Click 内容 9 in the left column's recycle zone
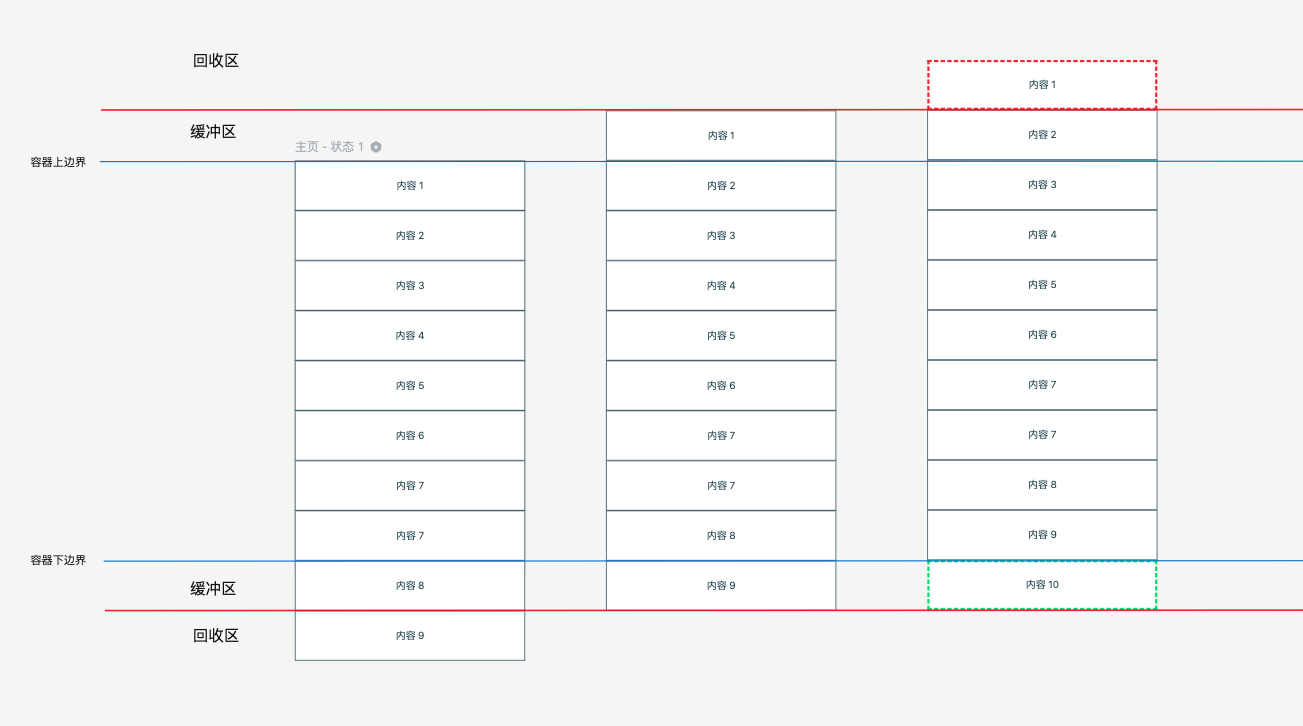Screen dimensions: 1303x726 click(x=410, y=636)
